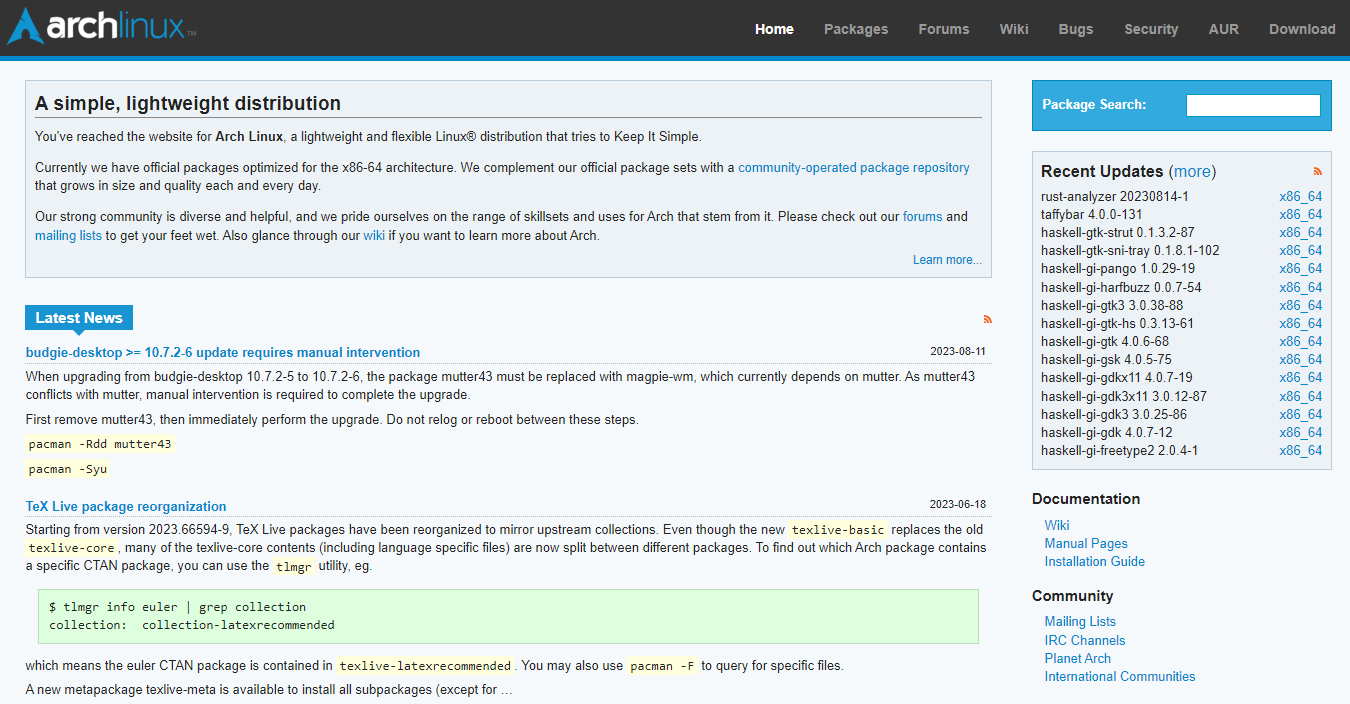Viewport: 1350px width, 704px height.
Task: Open the Planet Arch link
Action: 1078,659
